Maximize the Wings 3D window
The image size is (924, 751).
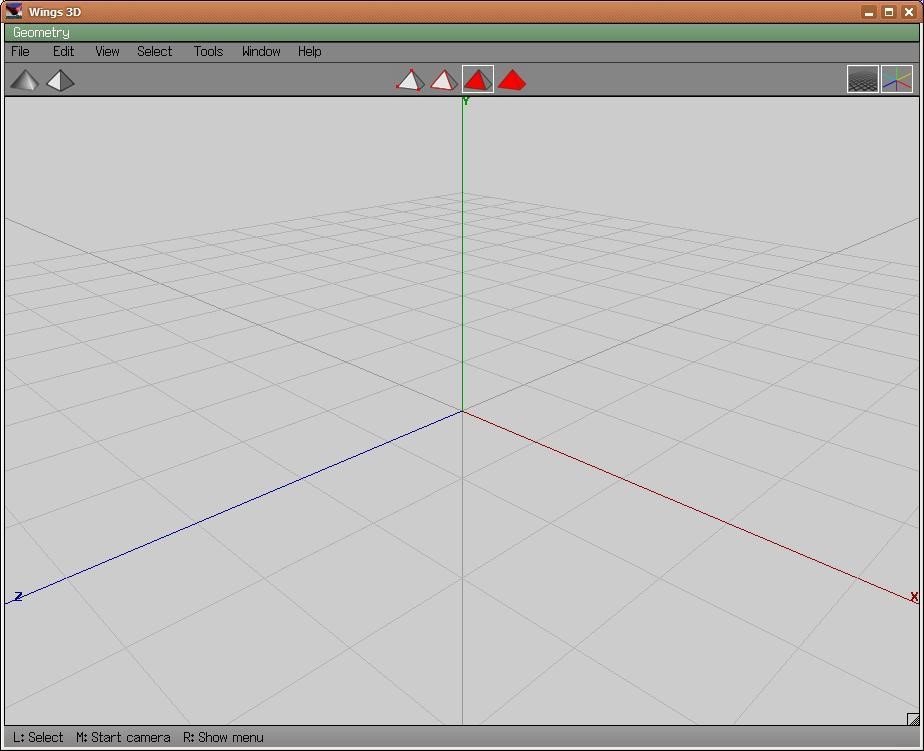[x=888, y=12]
